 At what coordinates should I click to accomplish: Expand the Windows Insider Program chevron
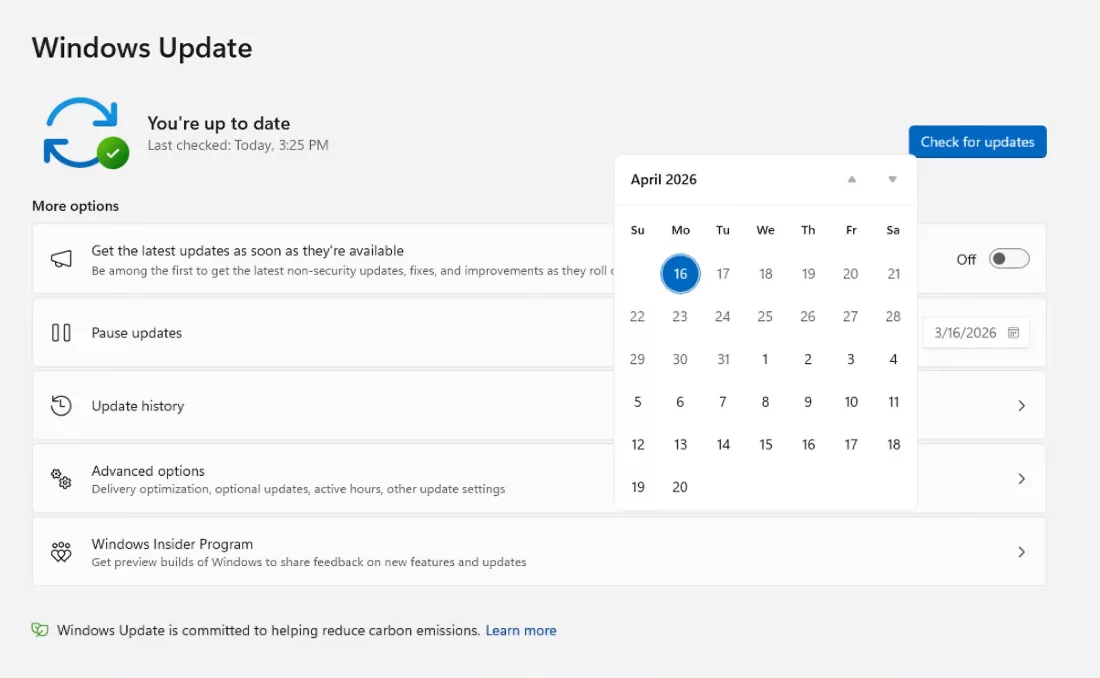click(x=1021, y=552)
